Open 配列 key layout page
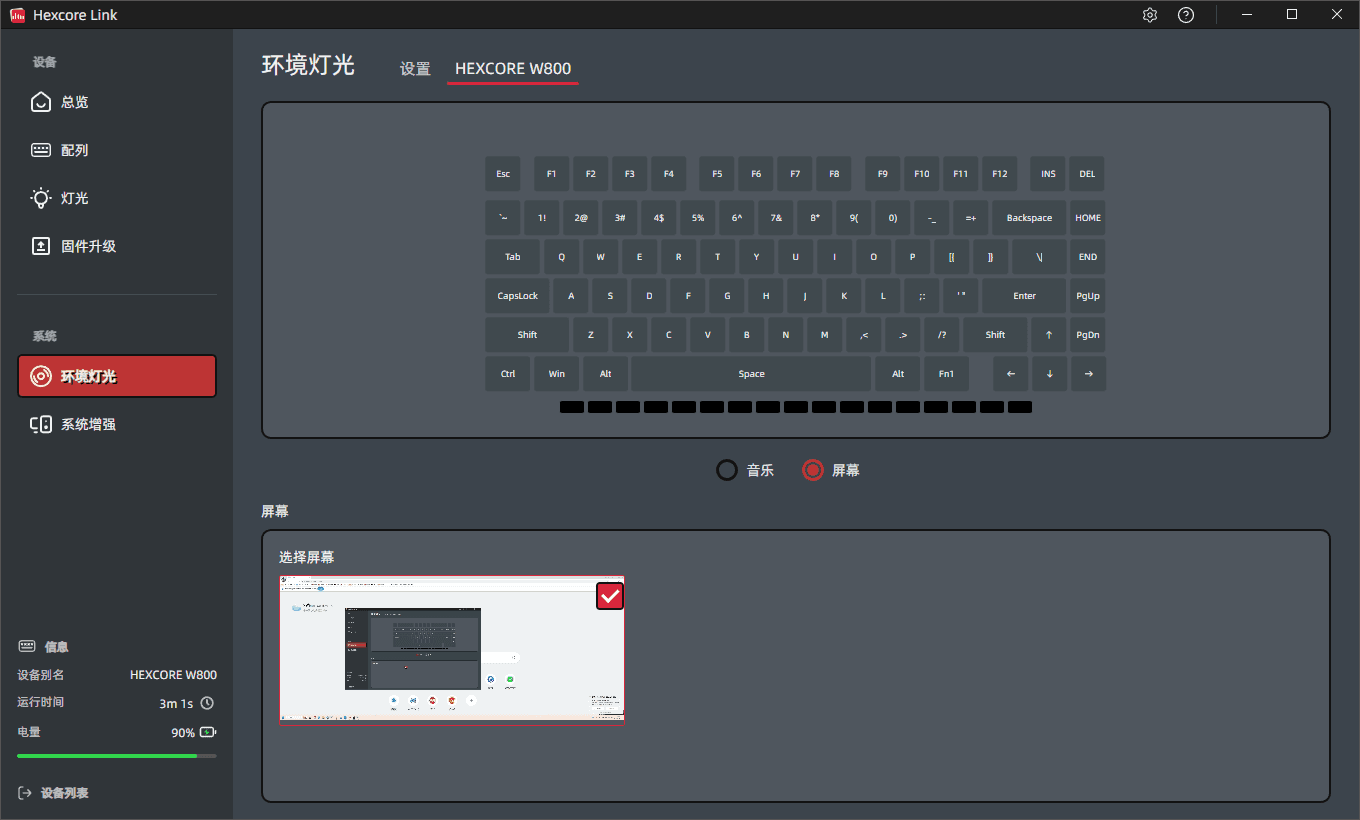The width and height of the screenshot is (1360, 820). click(117, 150)
